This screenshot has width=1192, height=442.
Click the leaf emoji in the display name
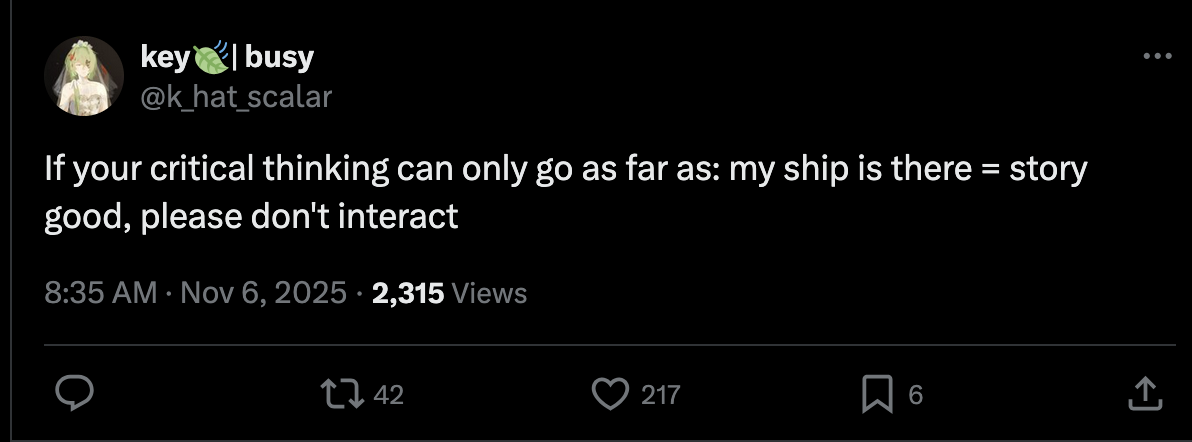click(211, 57)
